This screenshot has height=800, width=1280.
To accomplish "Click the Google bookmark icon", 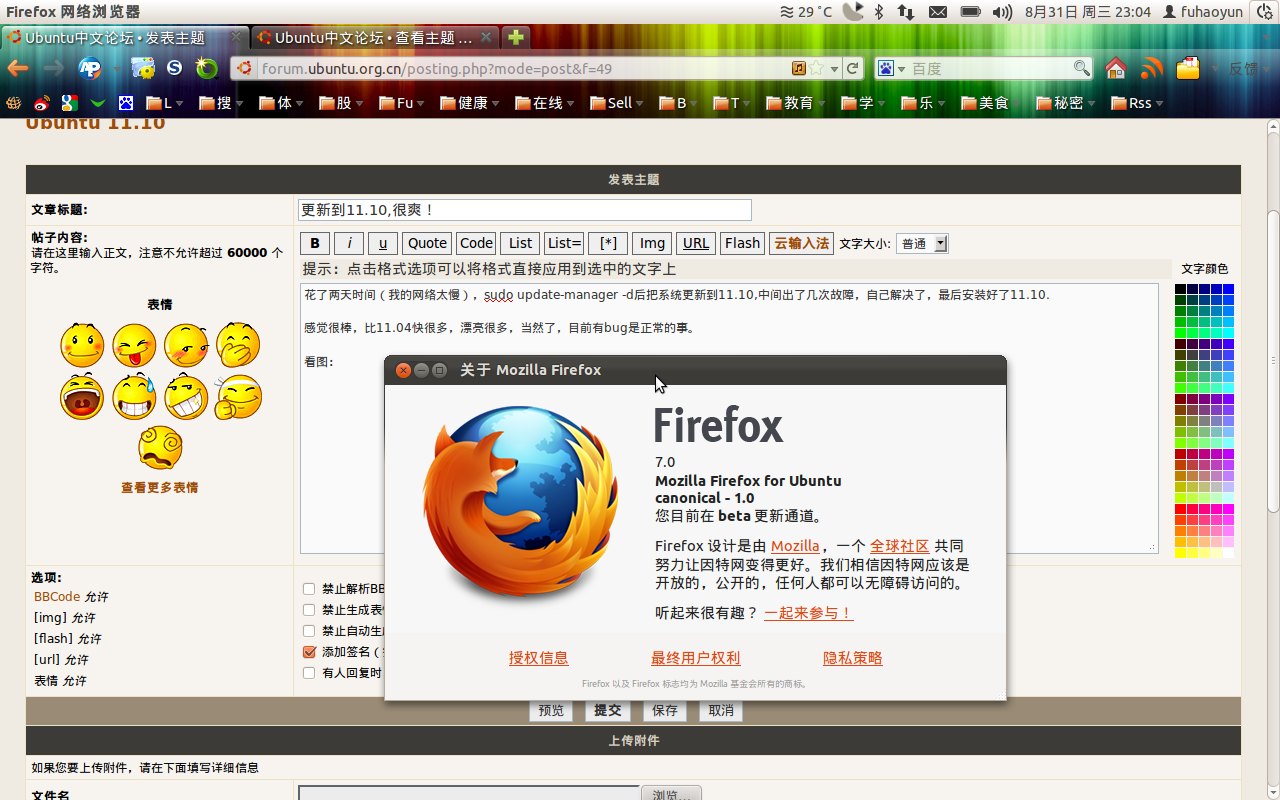I will 69,103.
